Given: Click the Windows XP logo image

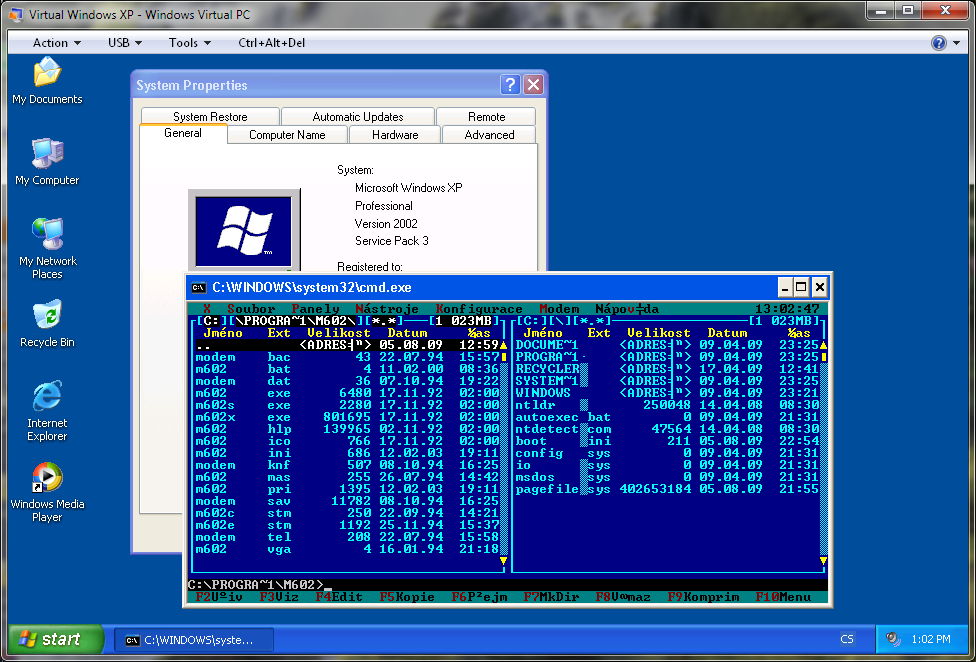Looking at the screenshot, I should click(x=244, y=231).
